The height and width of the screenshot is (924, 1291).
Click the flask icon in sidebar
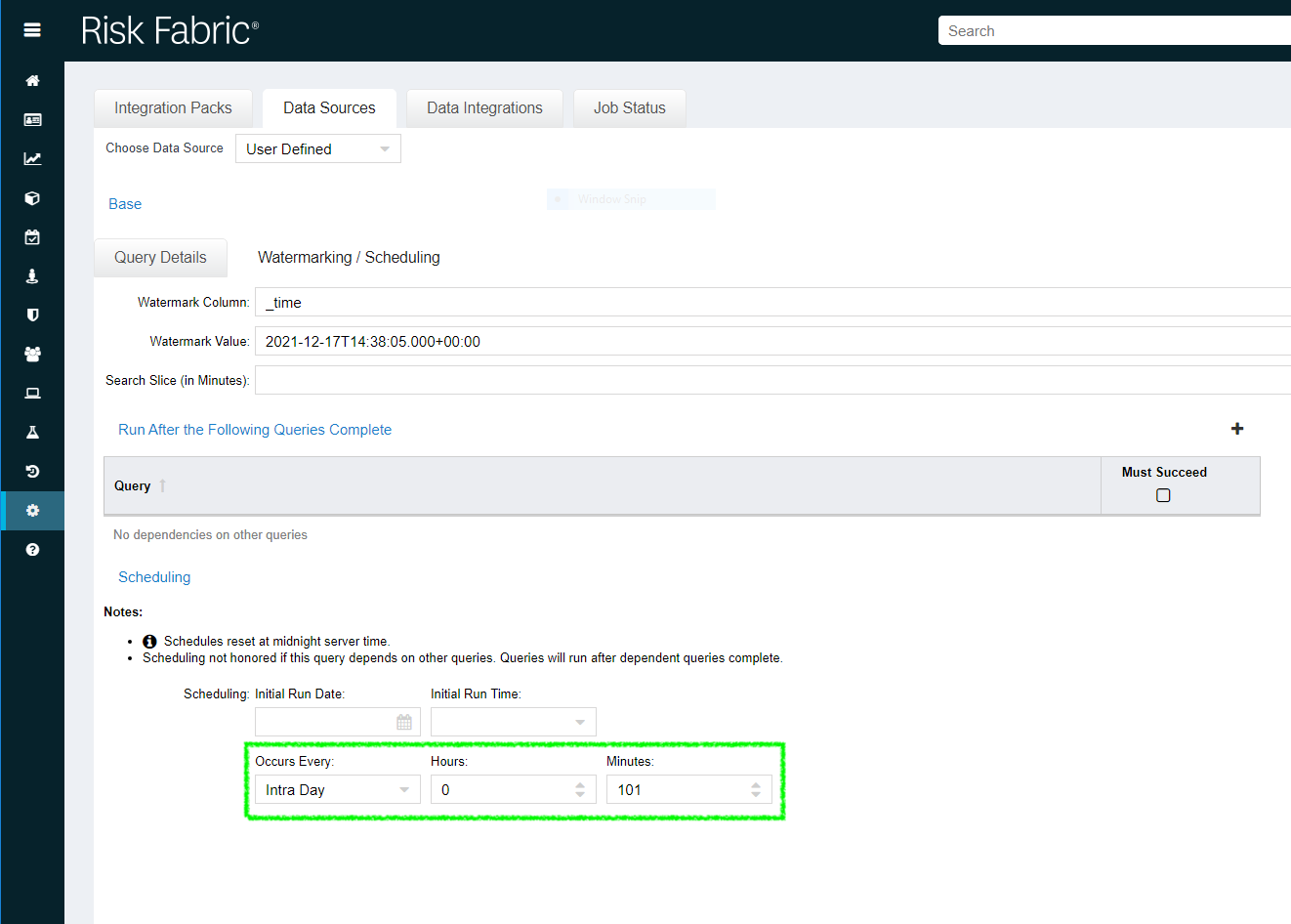pyautogui.click(x=32, y=433)
